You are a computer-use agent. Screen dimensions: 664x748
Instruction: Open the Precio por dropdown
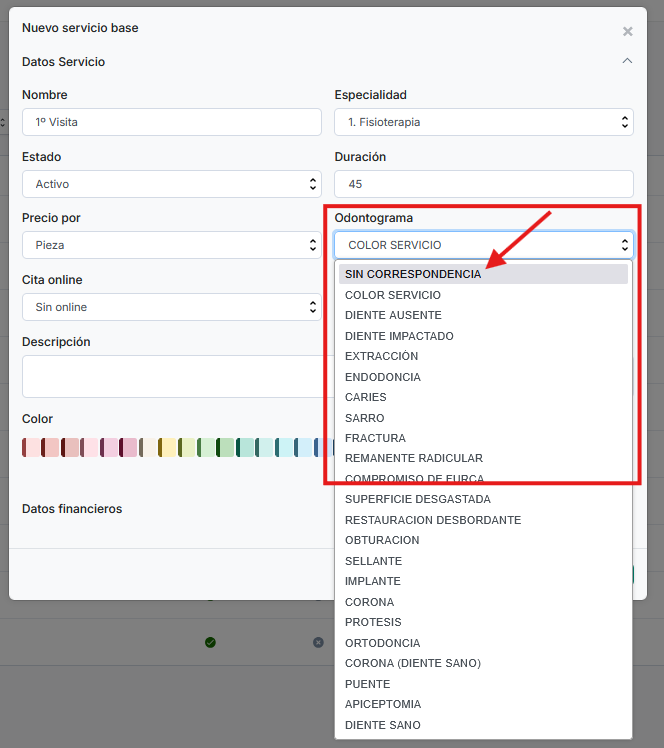tap(171, 245)
